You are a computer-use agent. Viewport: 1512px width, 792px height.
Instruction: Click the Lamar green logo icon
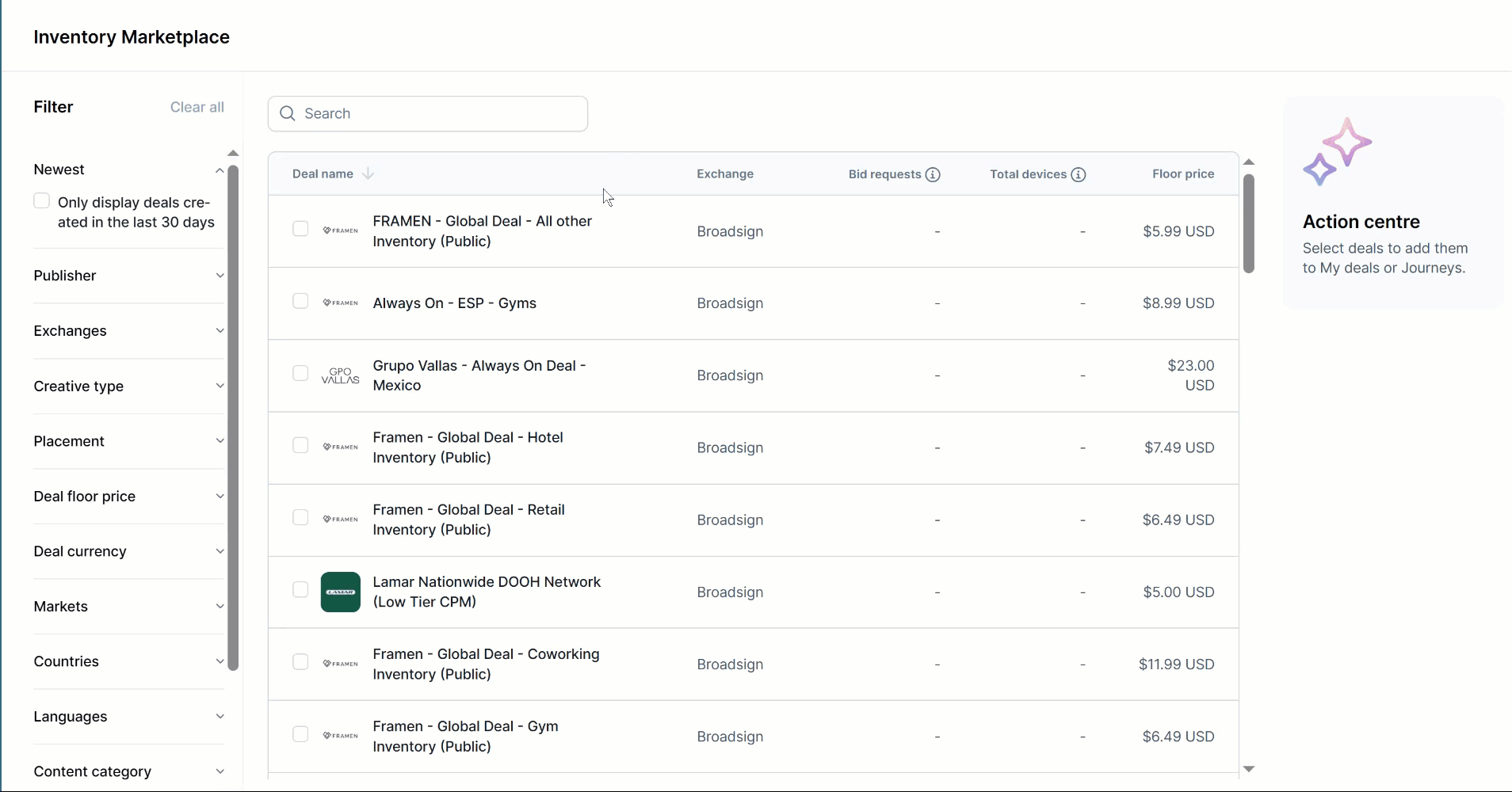[x=340, y=592]
